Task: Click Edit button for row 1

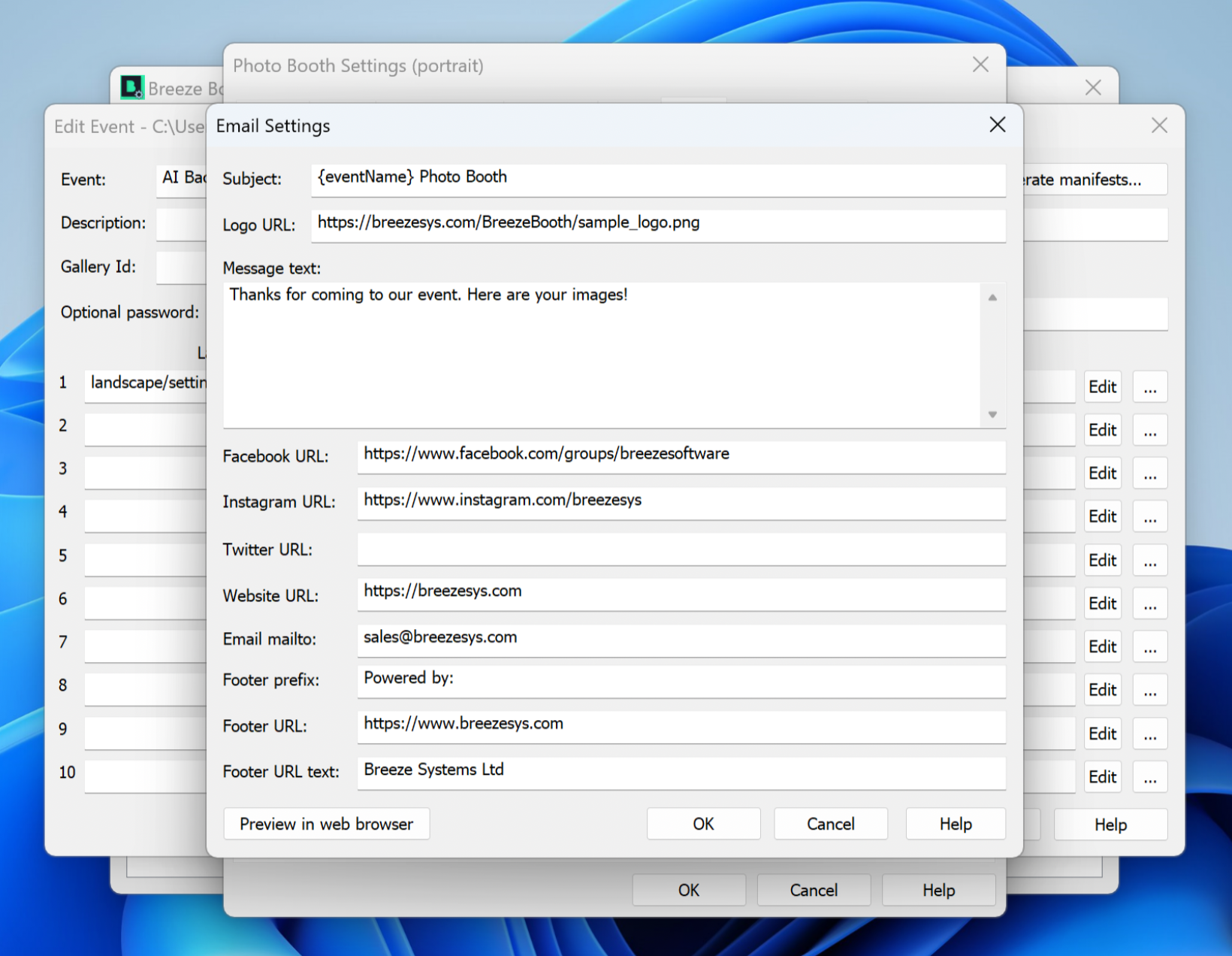Action: (x=1102, y=387)
